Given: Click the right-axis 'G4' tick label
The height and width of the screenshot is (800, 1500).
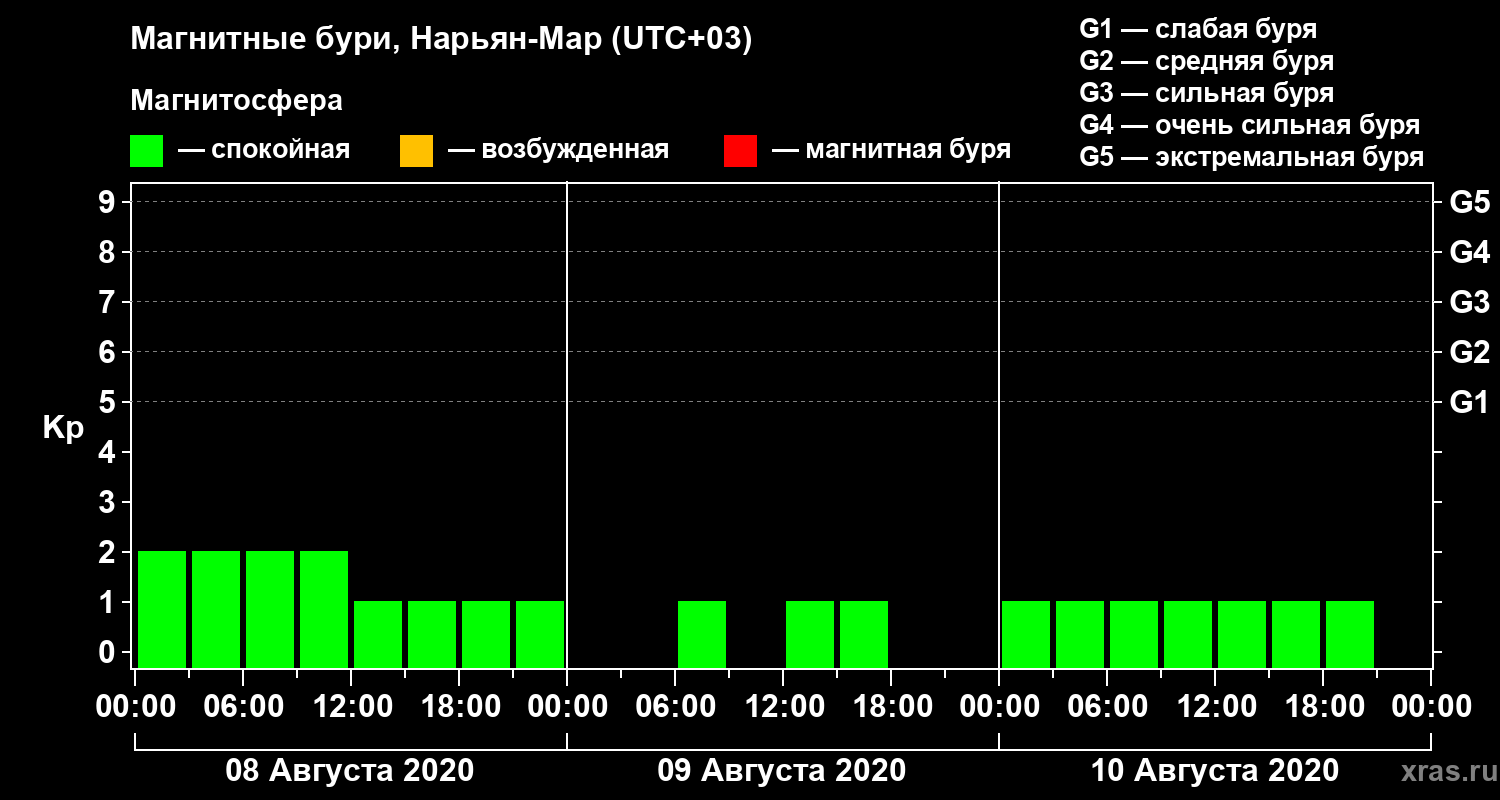Looking at the screenshot, I should 1469,252.
